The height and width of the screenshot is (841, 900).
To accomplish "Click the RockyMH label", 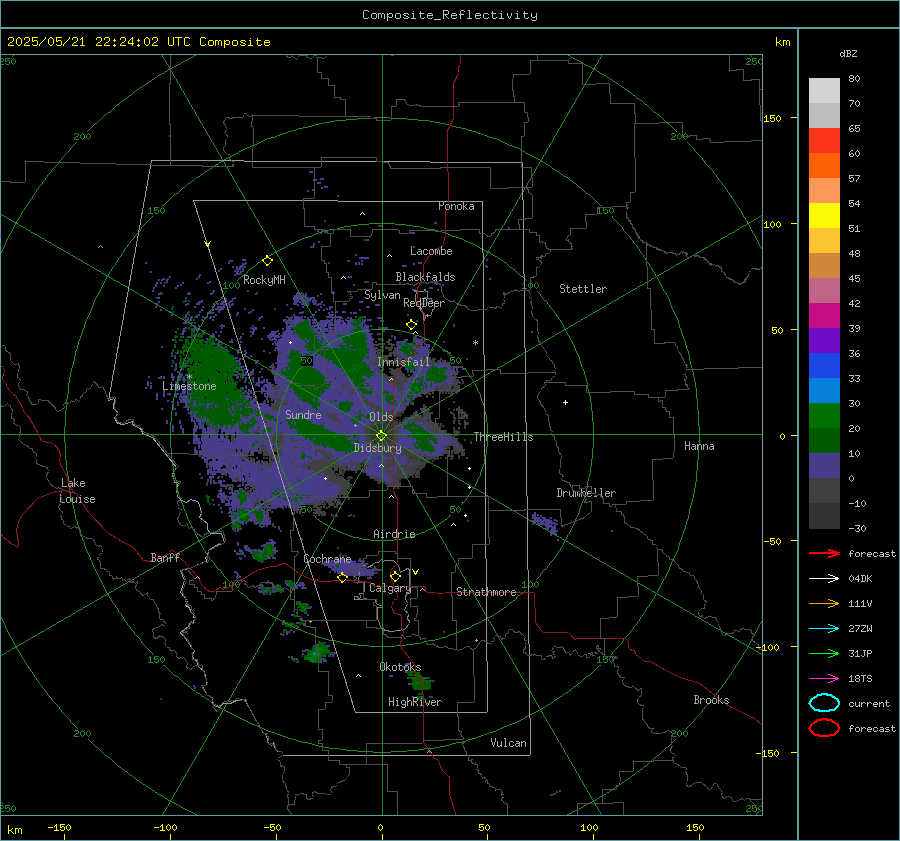I will coord(264,280).
